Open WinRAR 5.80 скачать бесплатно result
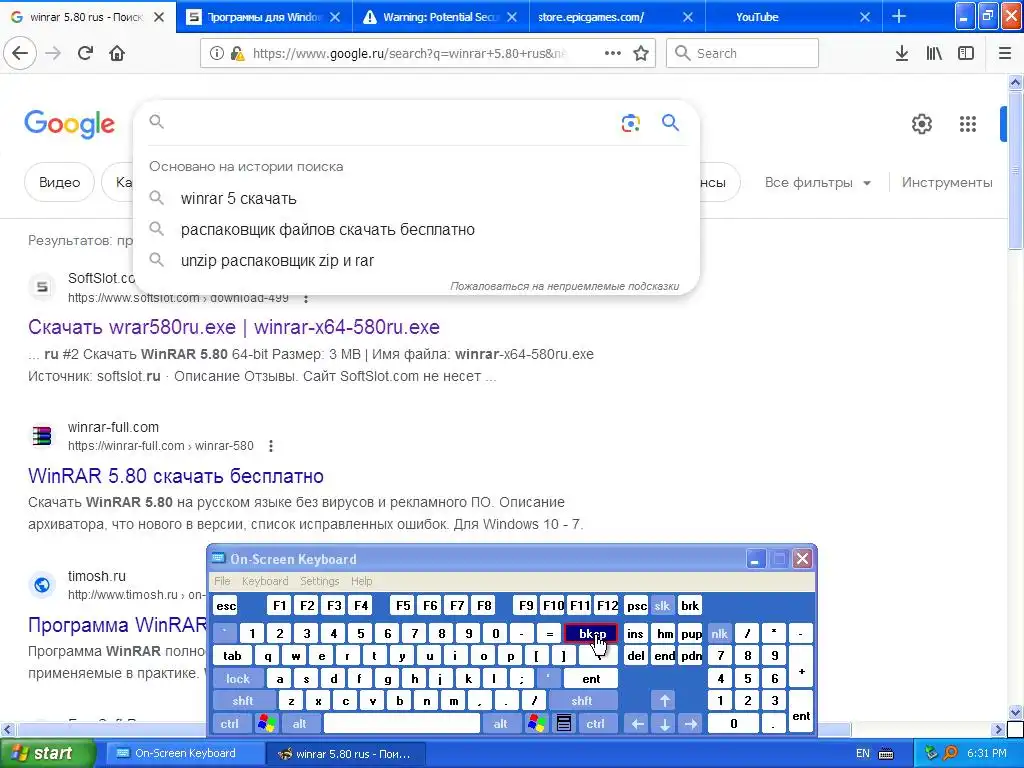The width and height of the screenshot is (1024, 768). coord(176,475)
